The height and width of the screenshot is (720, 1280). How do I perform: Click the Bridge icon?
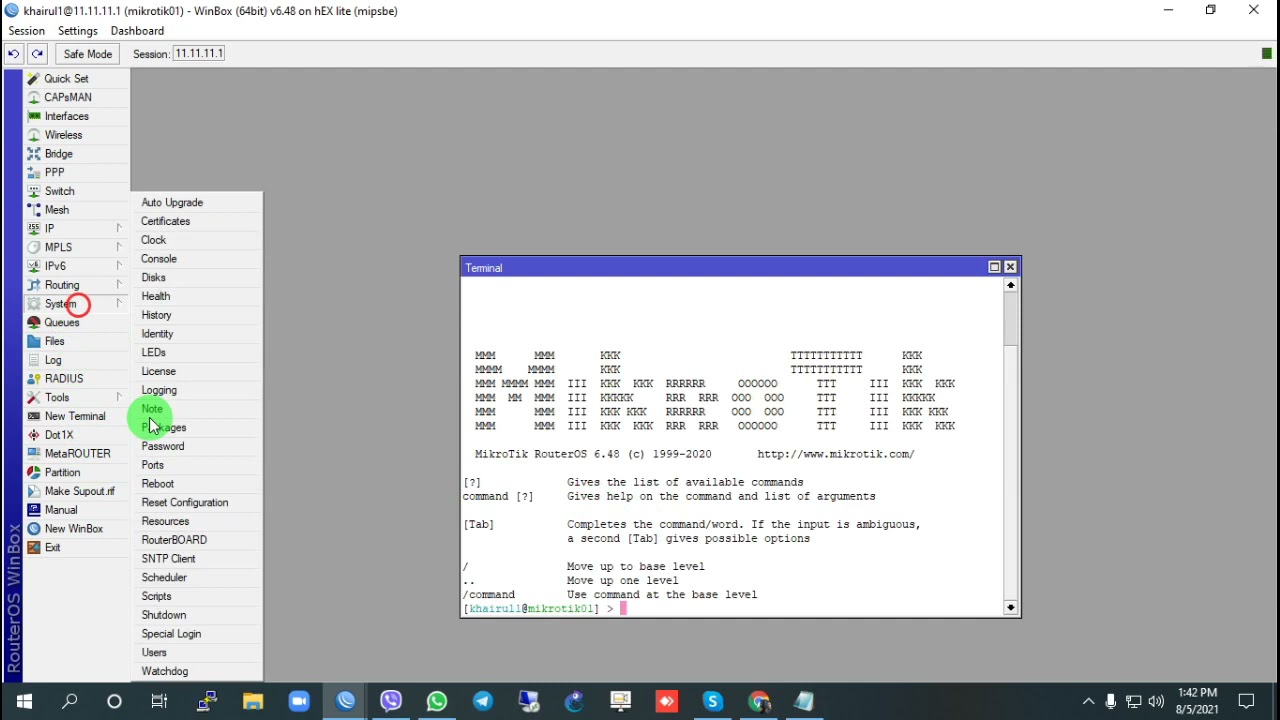(34, 154)
